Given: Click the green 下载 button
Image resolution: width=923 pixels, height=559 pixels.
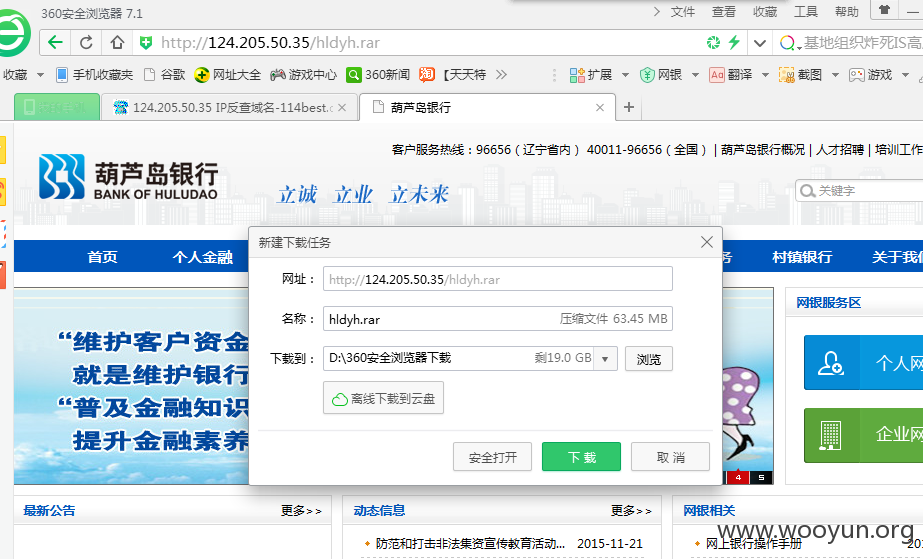Looking at the screenshot, I should 581,457.
